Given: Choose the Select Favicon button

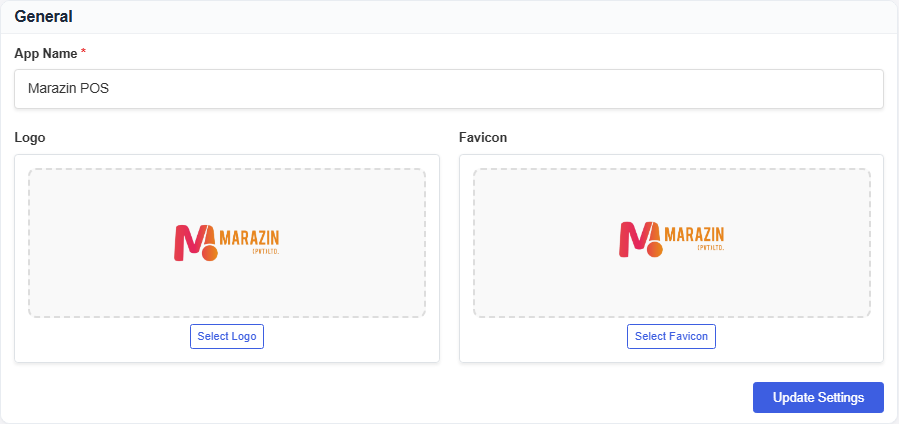Looking at the screenshot, I should [671, 336].
